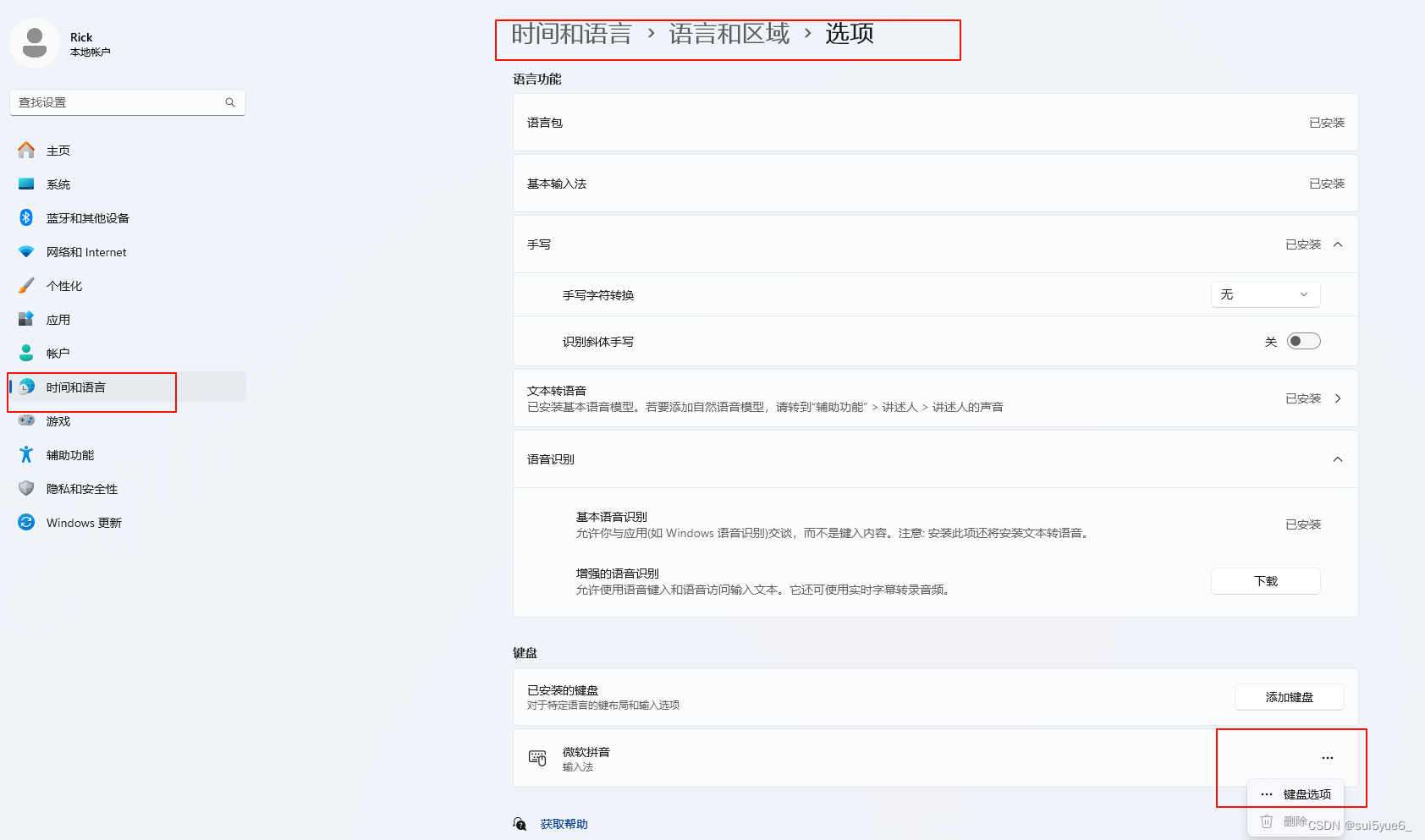Image resolution: width=1425 pixels, height=840 pixels.
Task: Click the 基本输入法 row
Action: click(x=936, y=184)
